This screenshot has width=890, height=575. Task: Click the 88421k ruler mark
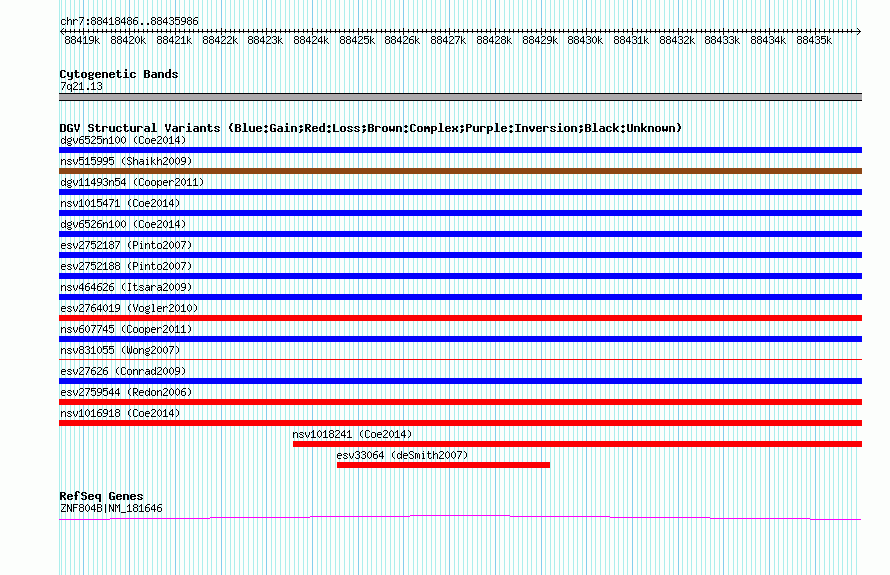pos(174,40)
